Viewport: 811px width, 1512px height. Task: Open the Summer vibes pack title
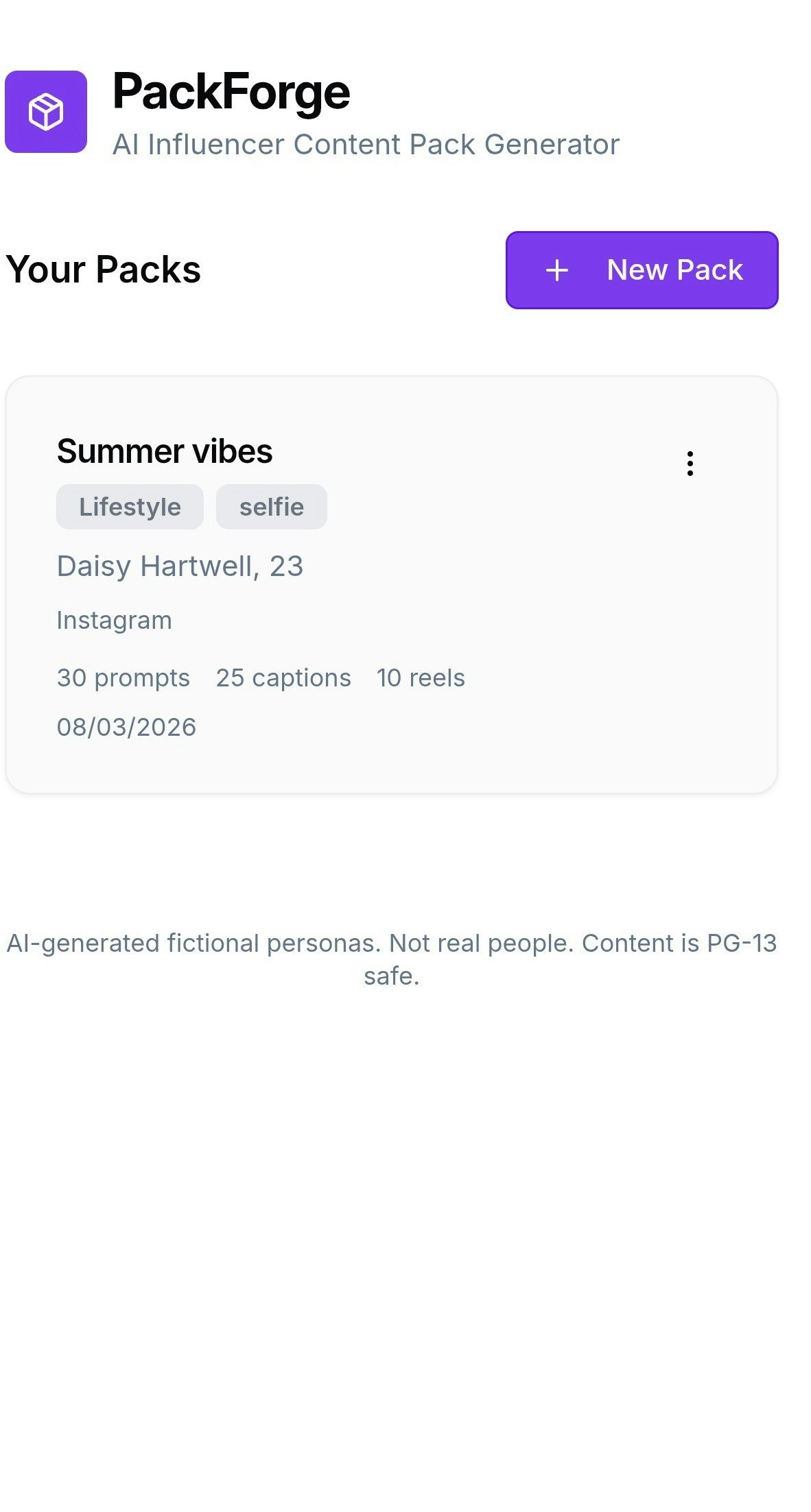click(x=164, y=452)
